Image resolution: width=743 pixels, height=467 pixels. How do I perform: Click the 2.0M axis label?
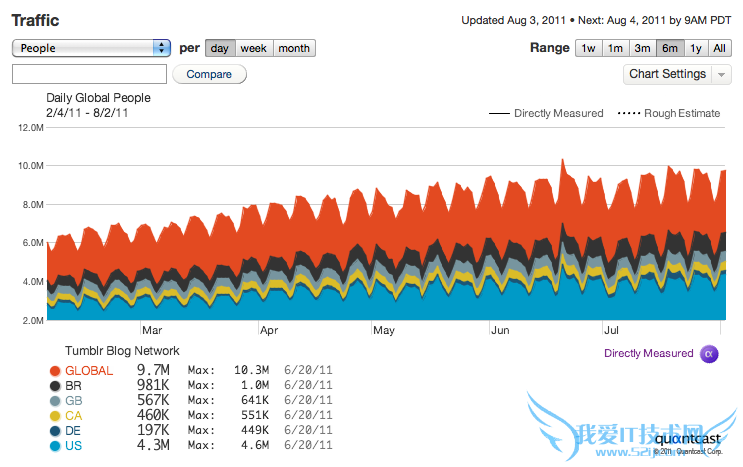(33, 321)
